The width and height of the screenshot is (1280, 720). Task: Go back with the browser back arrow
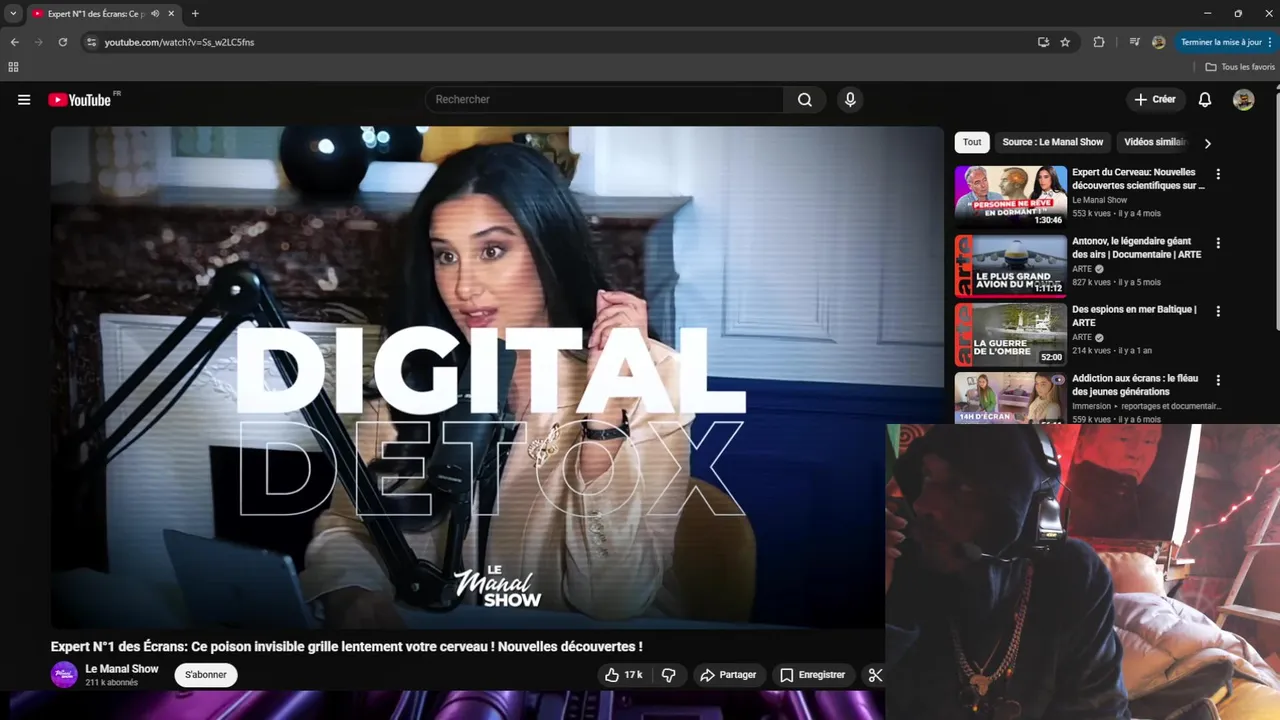click(14, 42)
